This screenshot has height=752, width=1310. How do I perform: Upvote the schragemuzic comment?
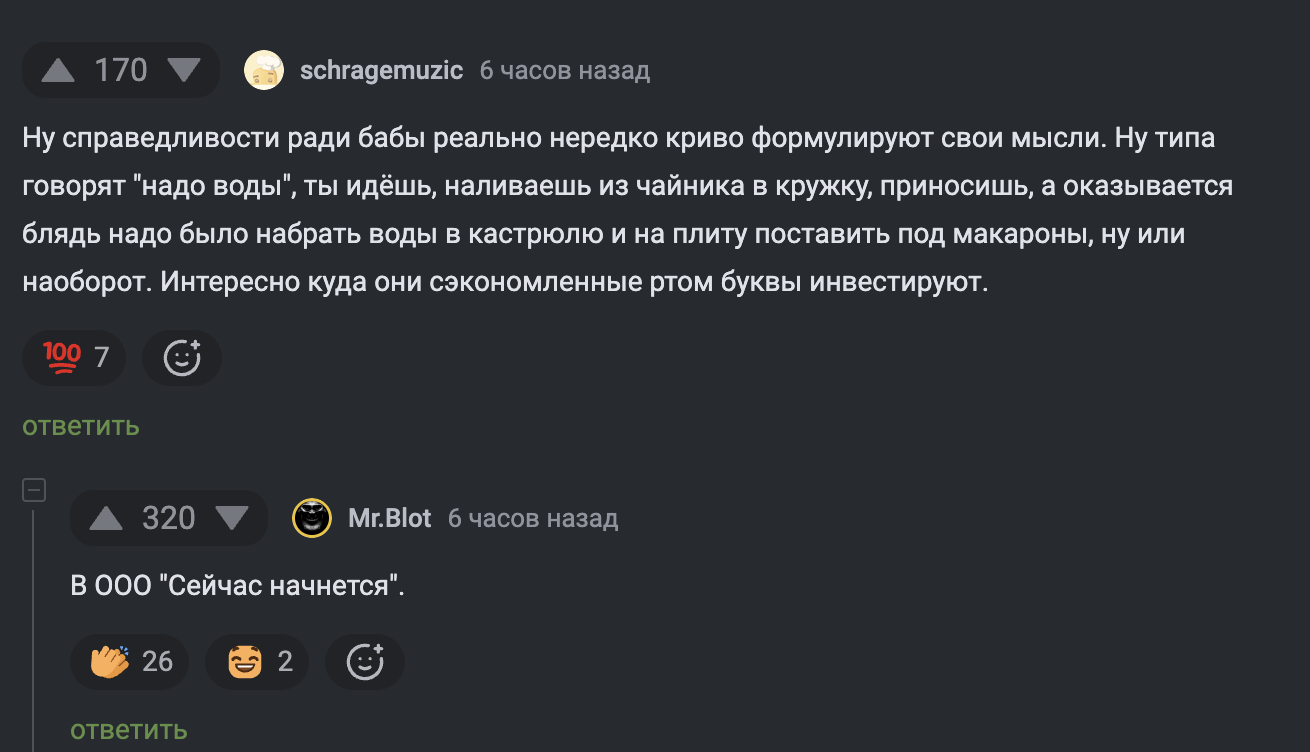click(59, 70)
